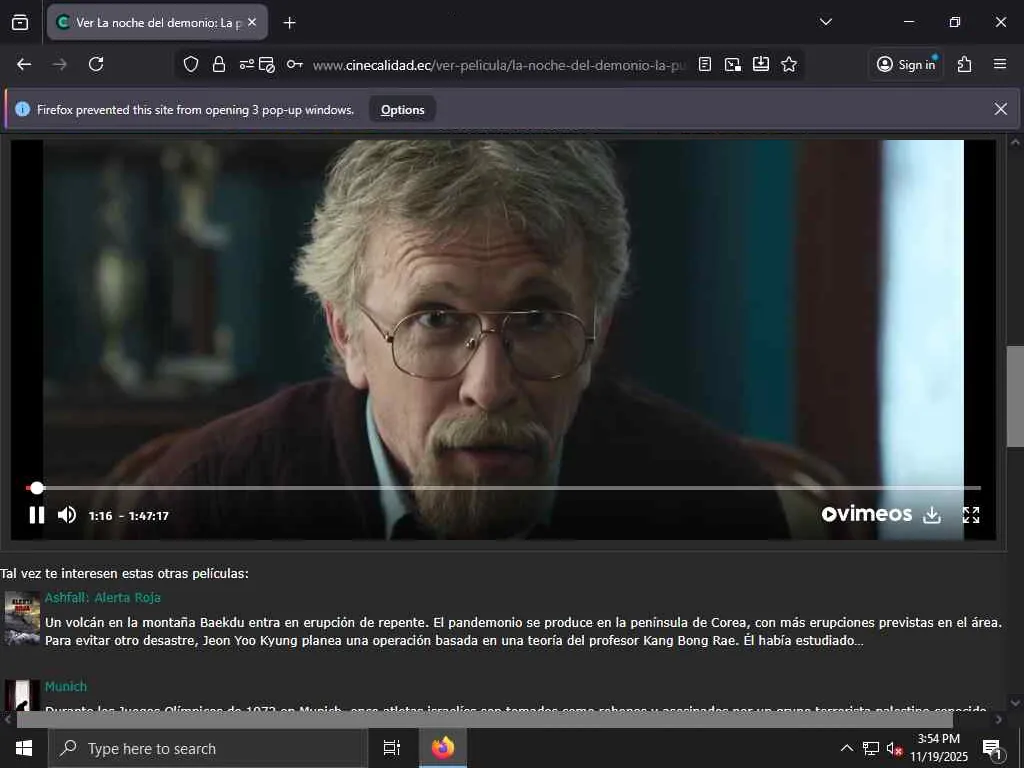Seek to the middle of the video timeline
The width and height of the screenshot is (1024, 768).
pos(504,488)
